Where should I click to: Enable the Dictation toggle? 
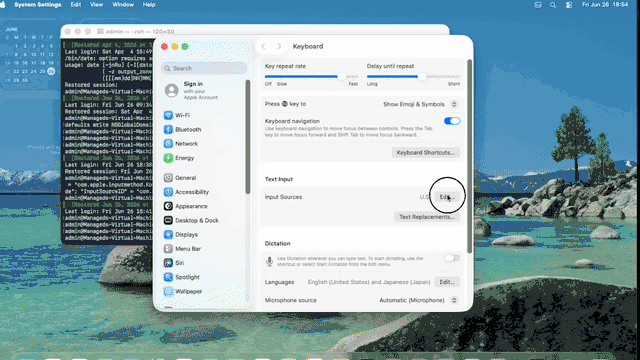(452, 258)
